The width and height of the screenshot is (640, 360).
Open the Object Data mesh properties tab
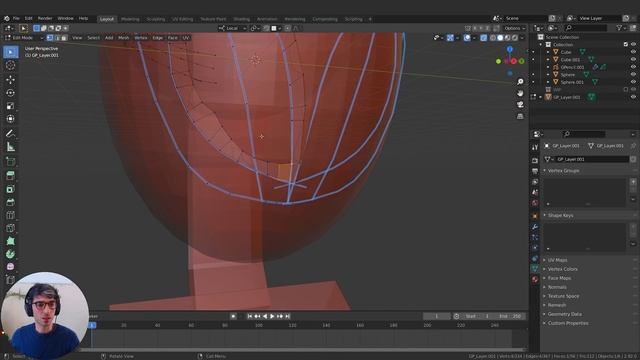point(535,269)
